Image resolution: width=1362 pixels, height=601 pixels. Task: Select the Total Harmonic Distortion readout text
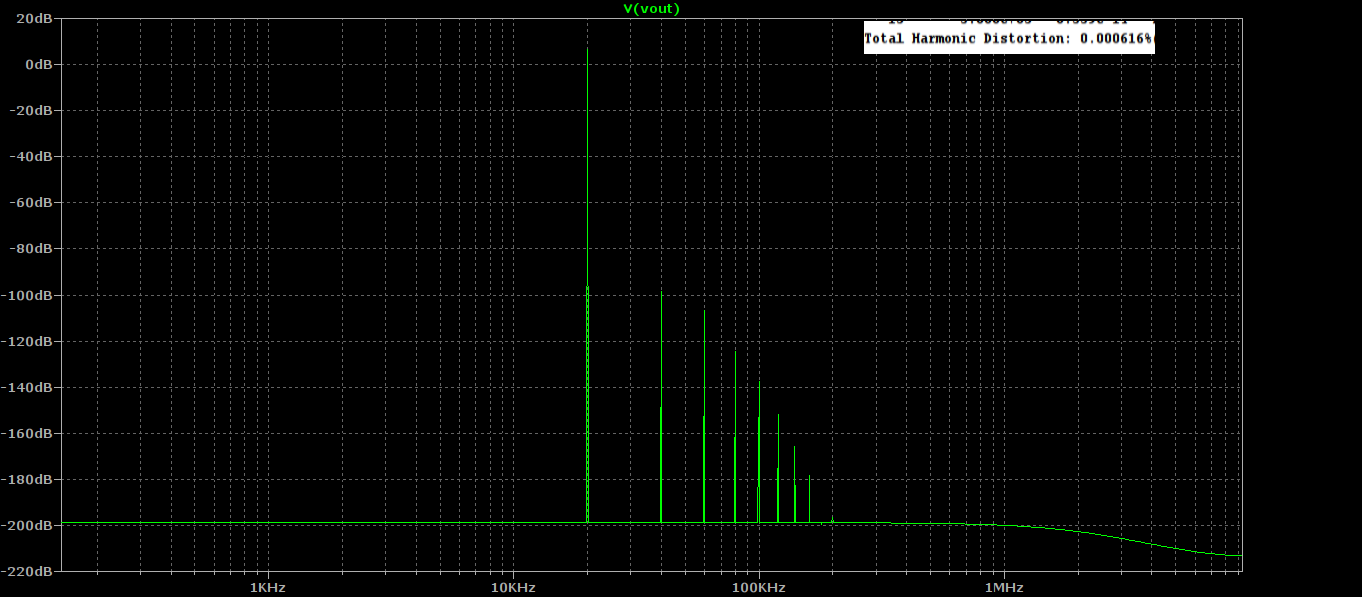1009,39
